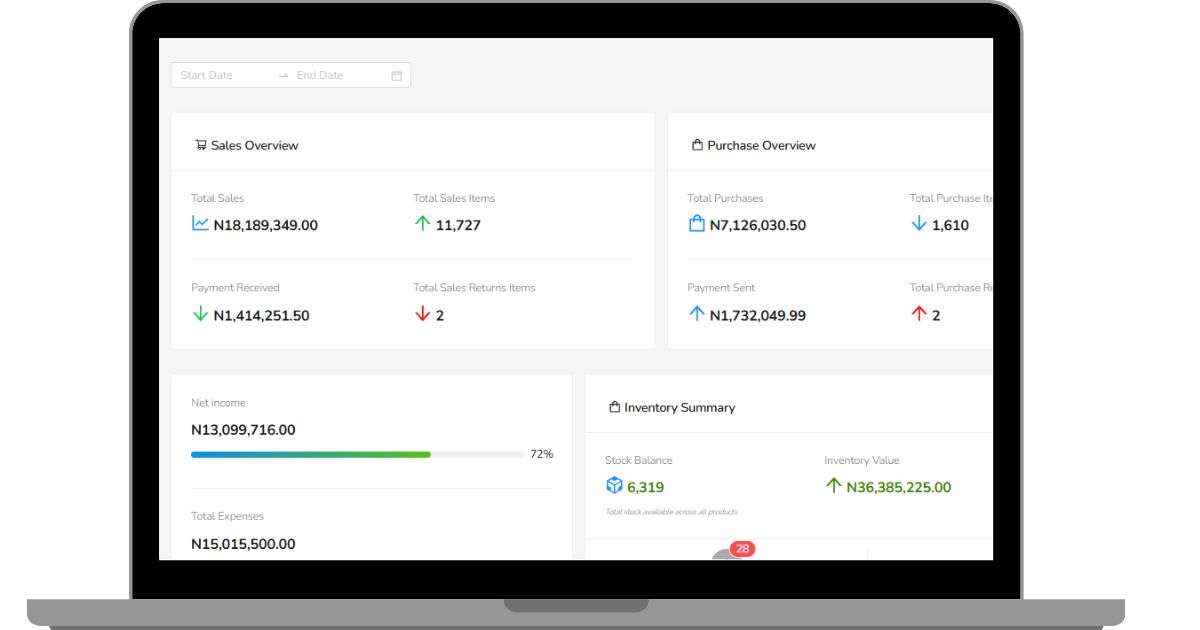Viewport: 1200px width, 630px height.
Task: Click the bag icon beside N7,126,030.50
Action: tap(697, 224)
